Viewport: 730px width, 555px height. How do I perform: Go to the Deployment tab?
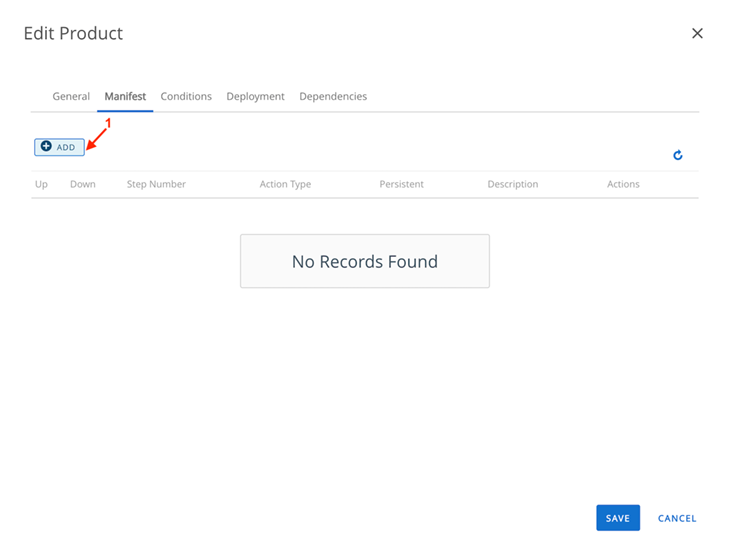click(255, 96)
